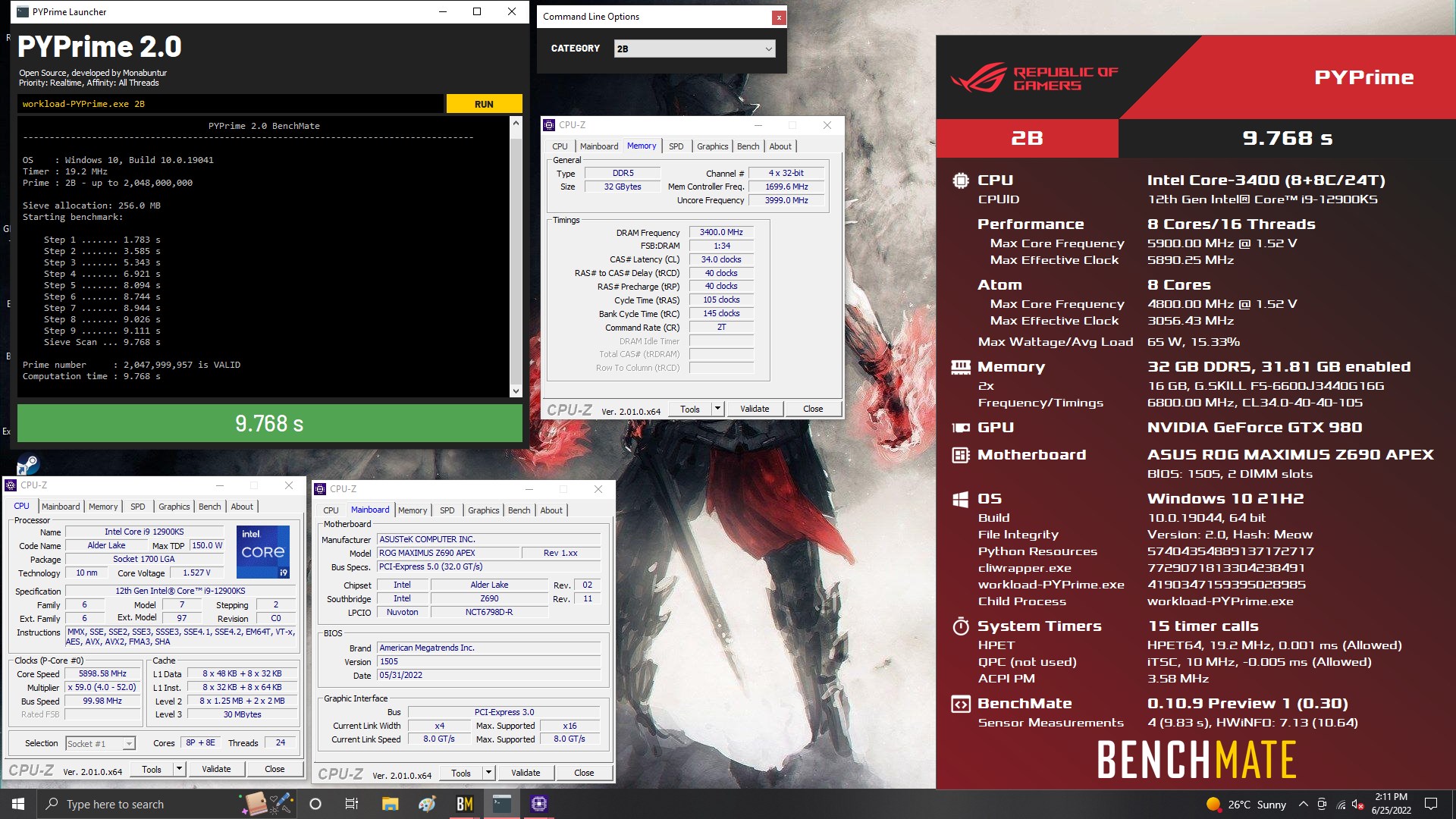
Task: Switch to SPD tab in CPU-tab CPU-Z window
Action: (x=137, y=507)
